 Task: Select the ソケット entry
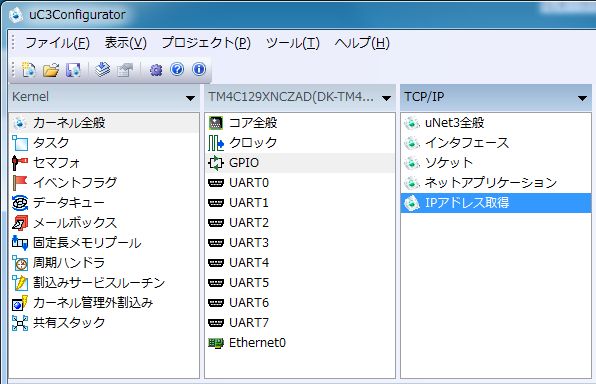click(496, 163)
